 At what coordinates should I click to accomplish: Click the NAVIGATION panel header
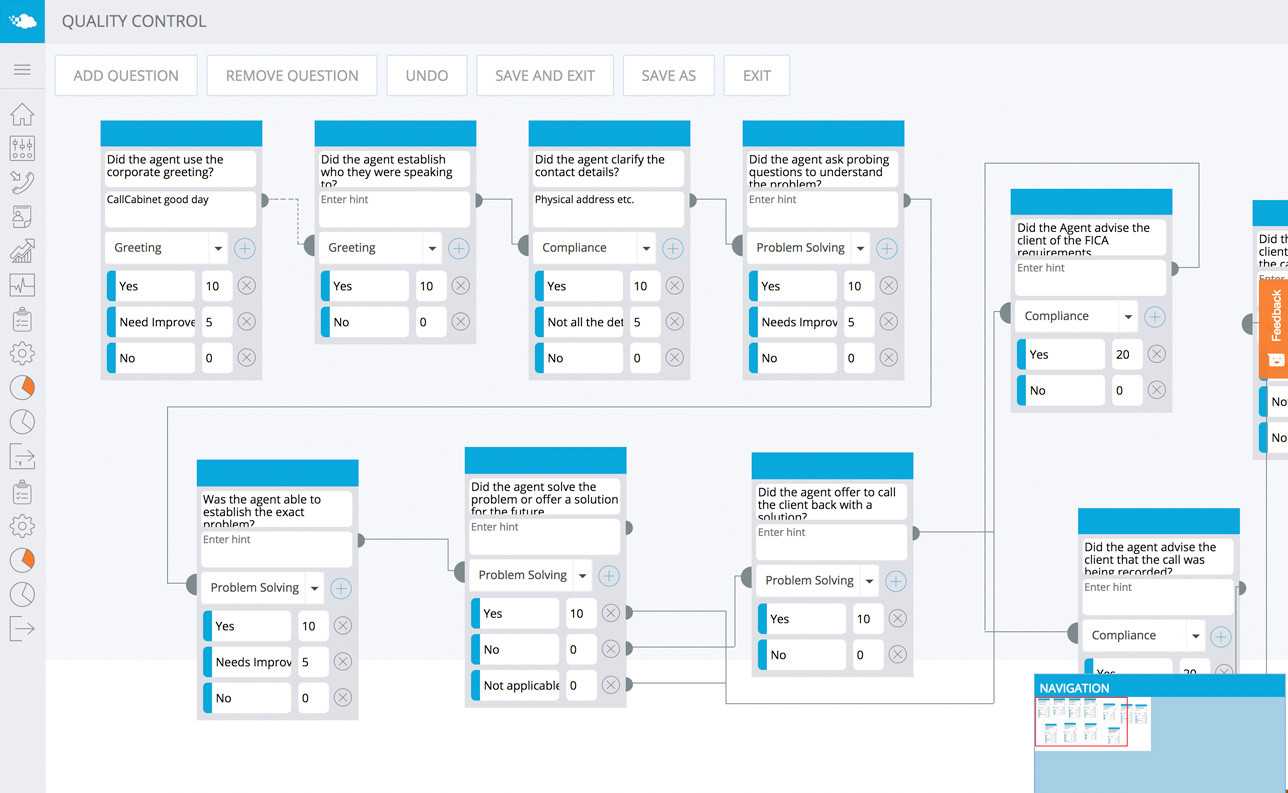(x=1159, y=687)
